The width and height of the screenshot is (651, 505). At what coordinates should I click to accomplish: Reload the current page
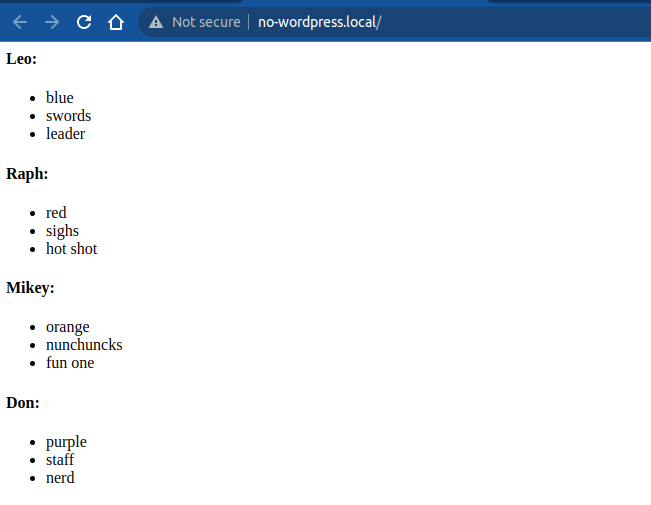(x=84, y=22)
